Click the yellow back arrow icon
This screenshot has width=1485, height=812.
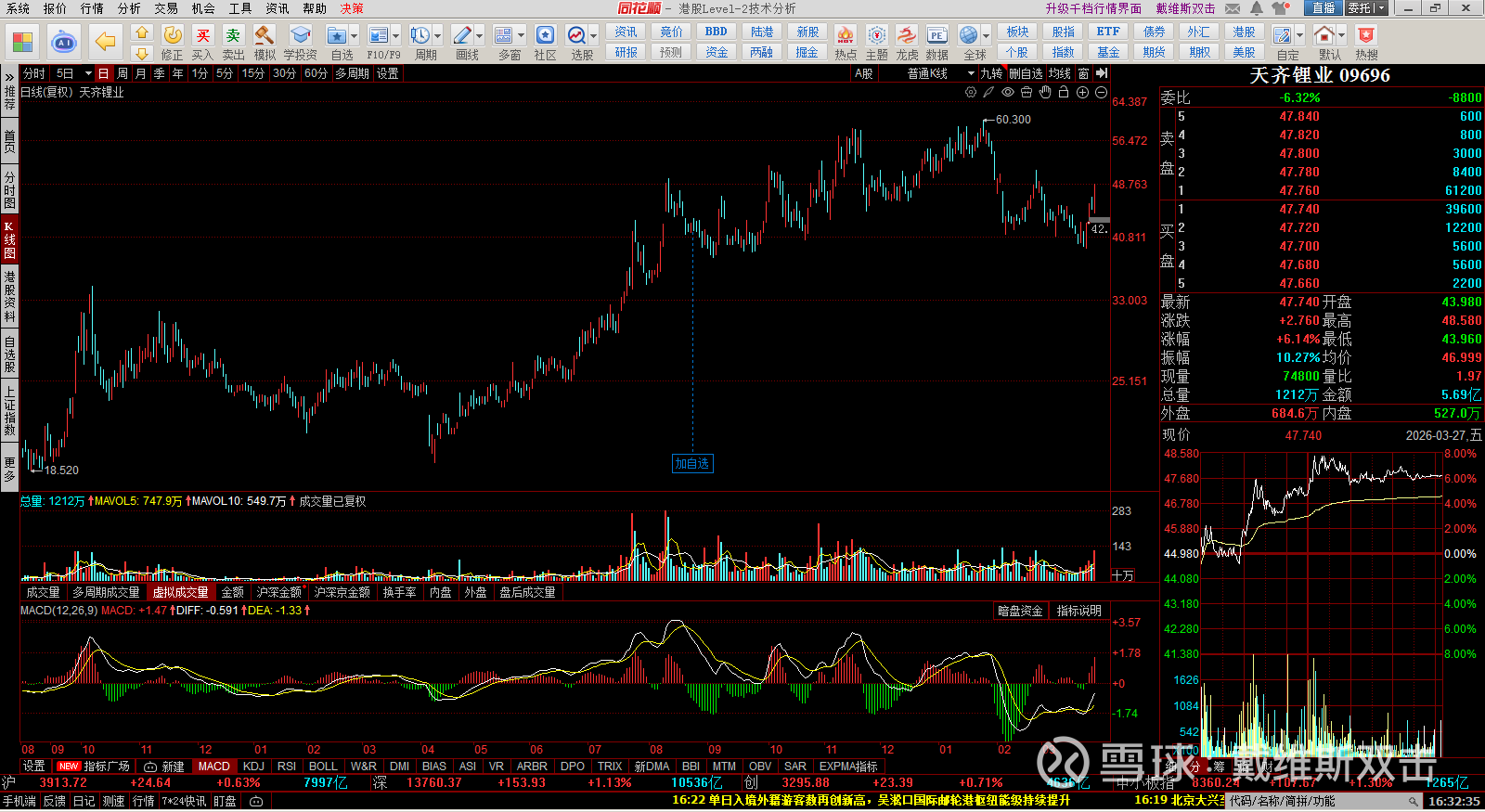coord(106,42)
